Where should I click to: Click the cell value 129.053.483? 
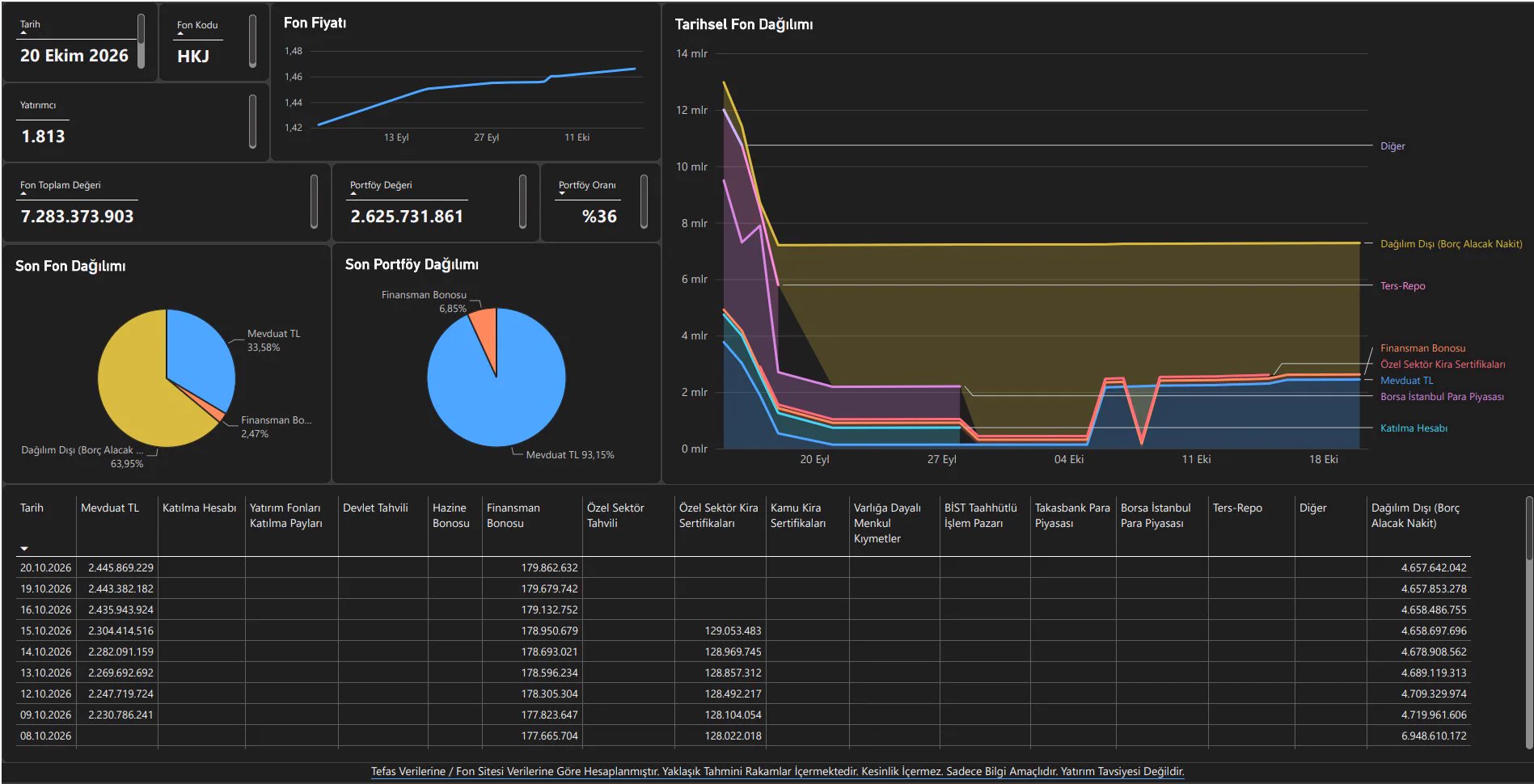[x=733, y=630]
